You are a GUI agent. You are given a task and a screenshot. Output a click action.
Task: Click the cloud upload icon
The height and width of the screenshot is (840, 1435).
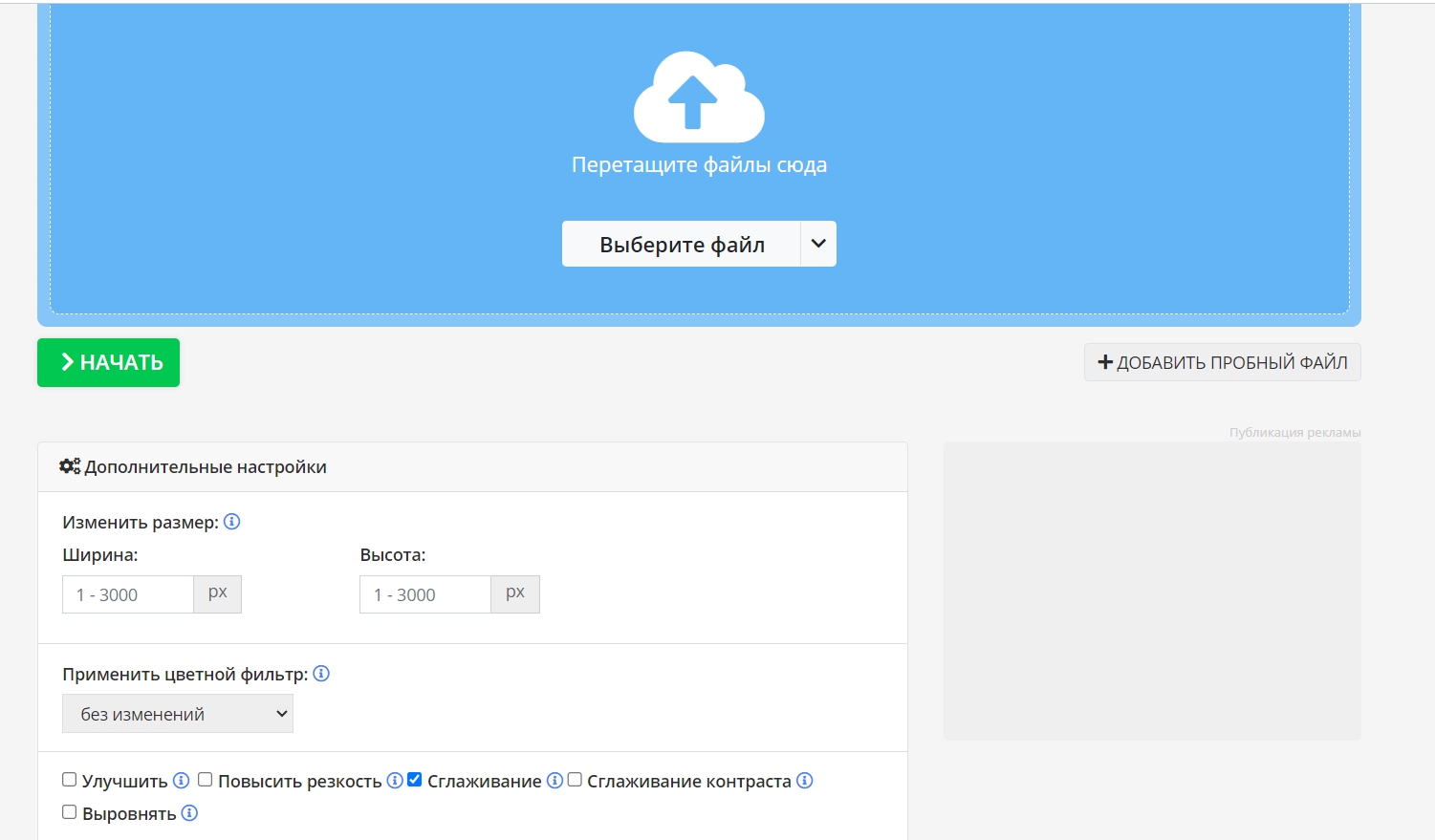click(699, 97)
